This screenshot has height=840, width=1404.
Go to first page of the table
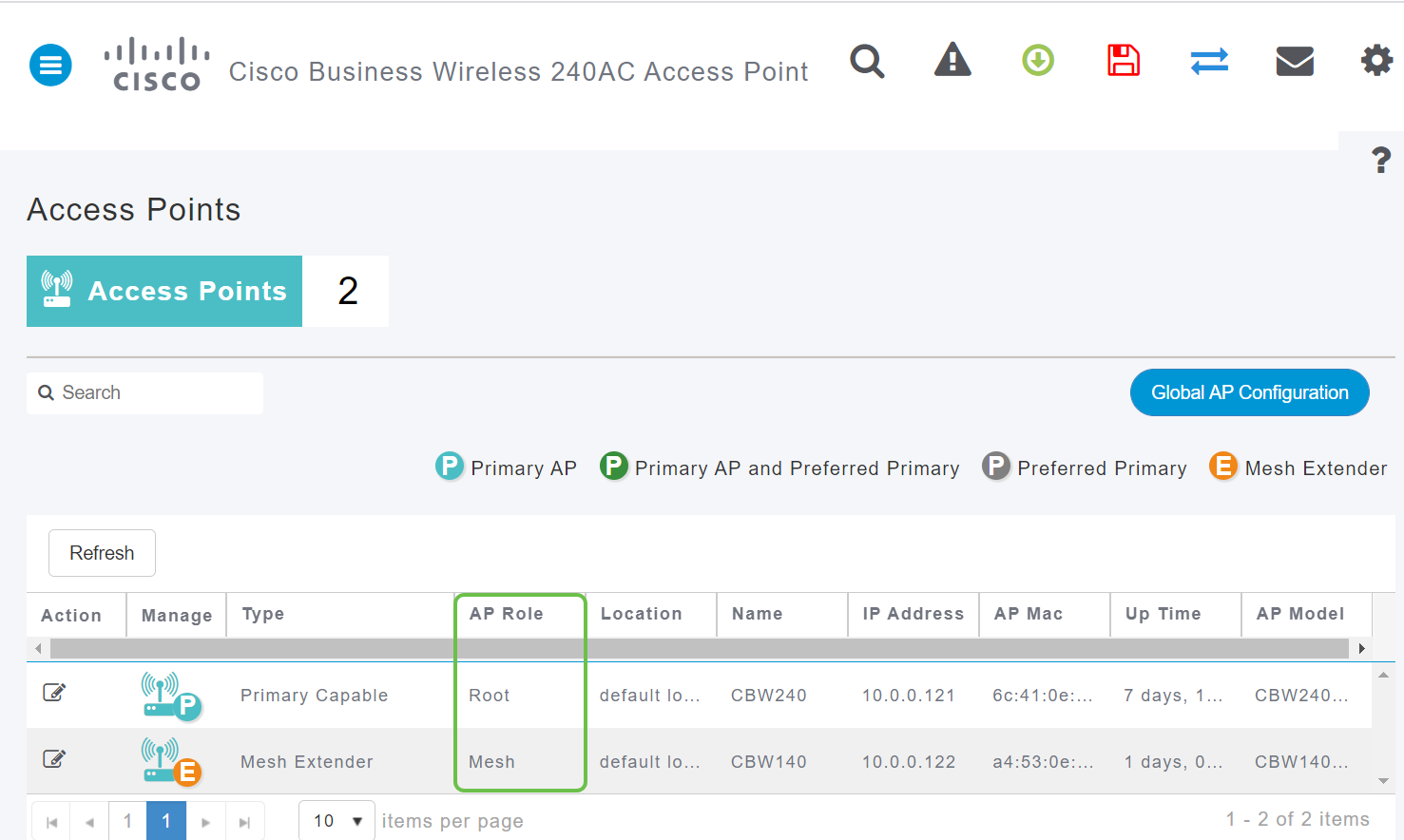[x=51, y=822]
